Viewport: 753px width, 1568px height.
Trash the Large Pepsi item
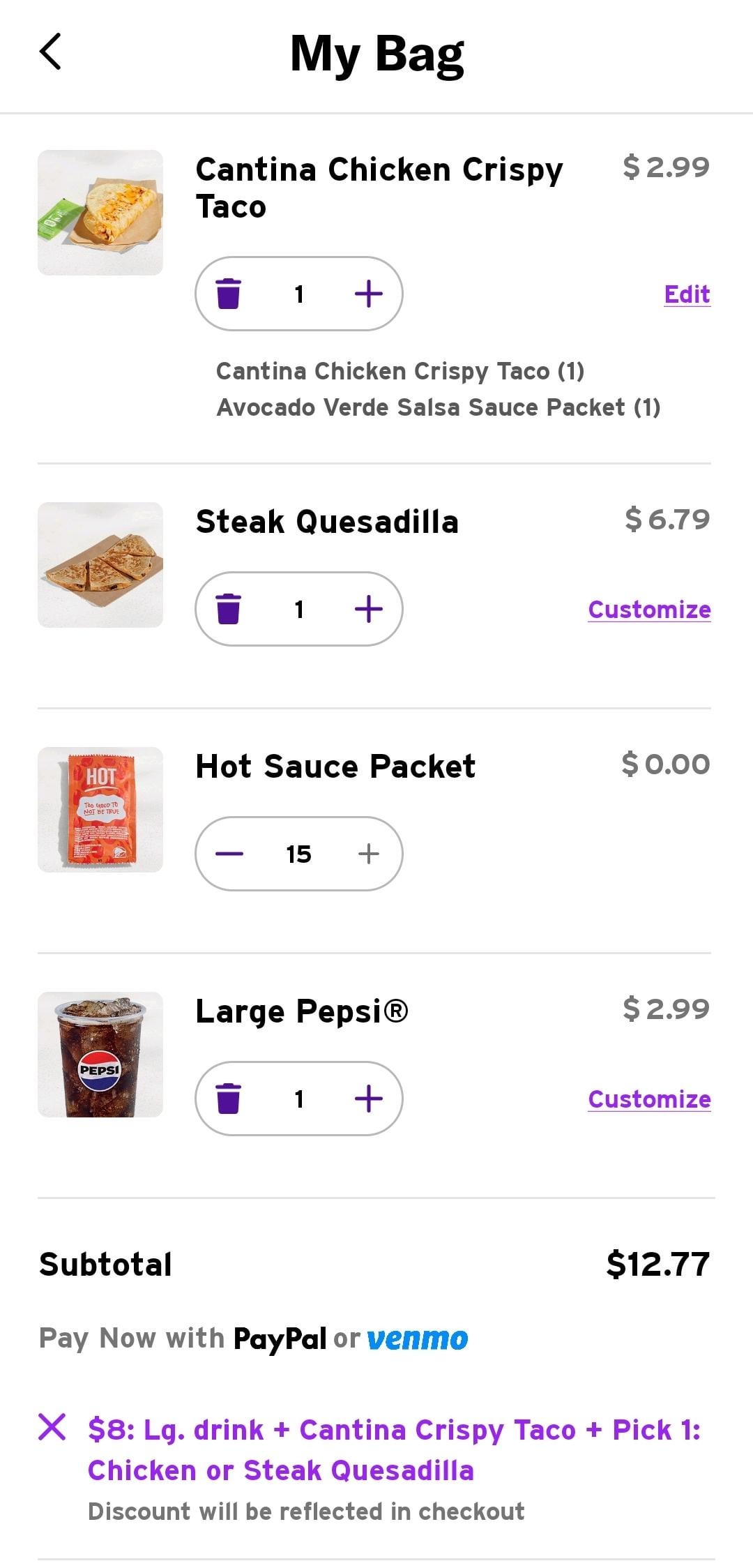coord(228,1099)
